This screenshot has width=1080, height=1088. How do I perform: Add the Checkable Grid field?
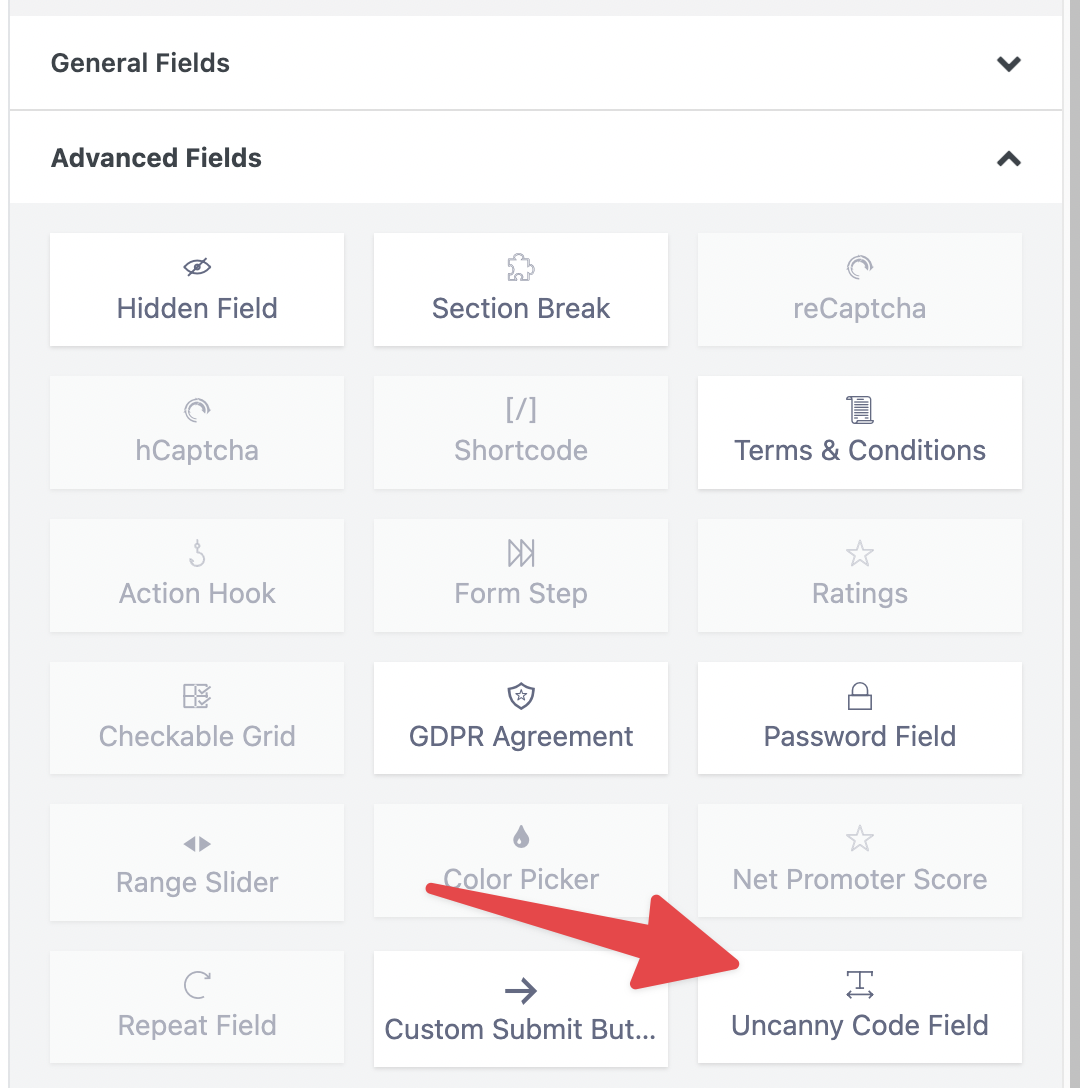197,718
